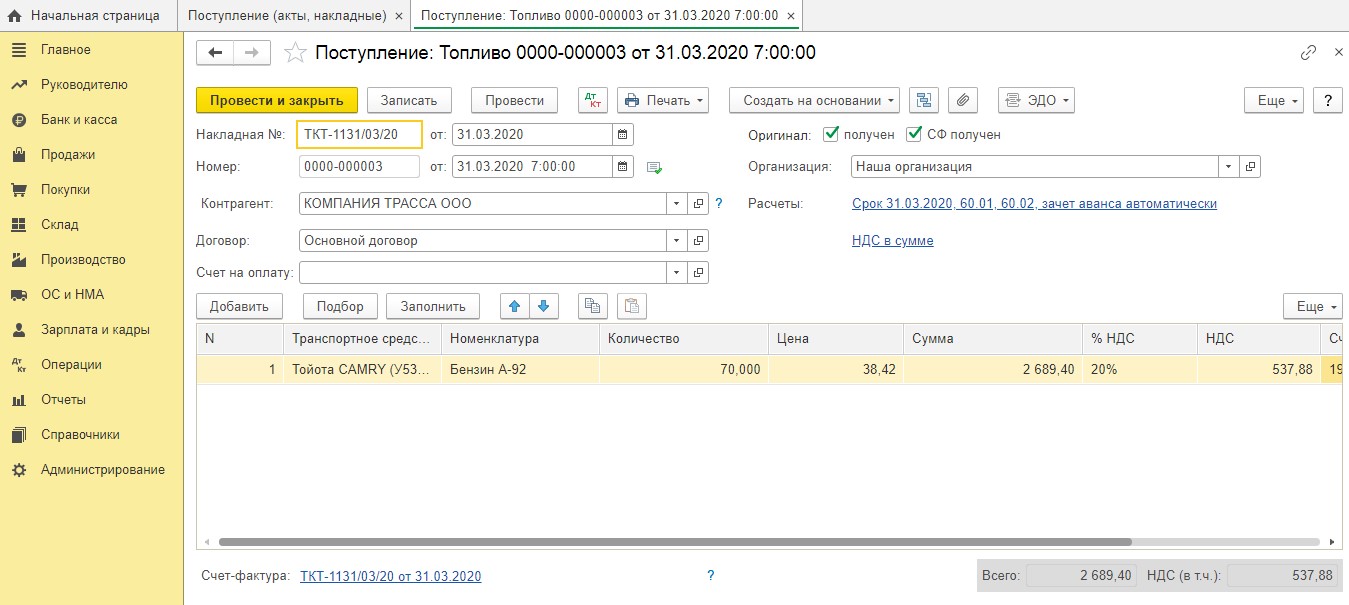Click Накладная № input field
Screen dimensions: 1349x605
click(x=360, y=134)
